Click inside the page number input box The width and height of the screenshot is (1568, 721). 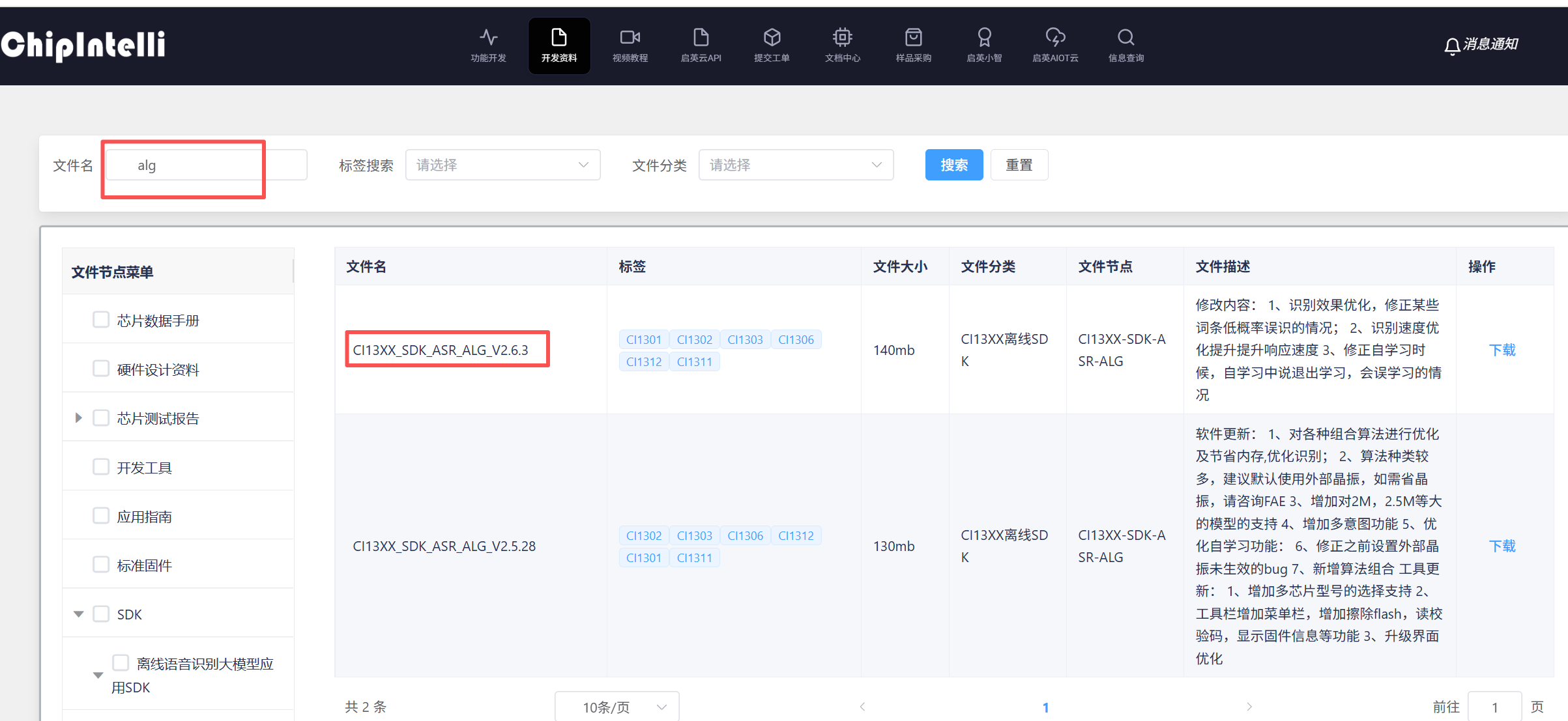pos(1494,706)
